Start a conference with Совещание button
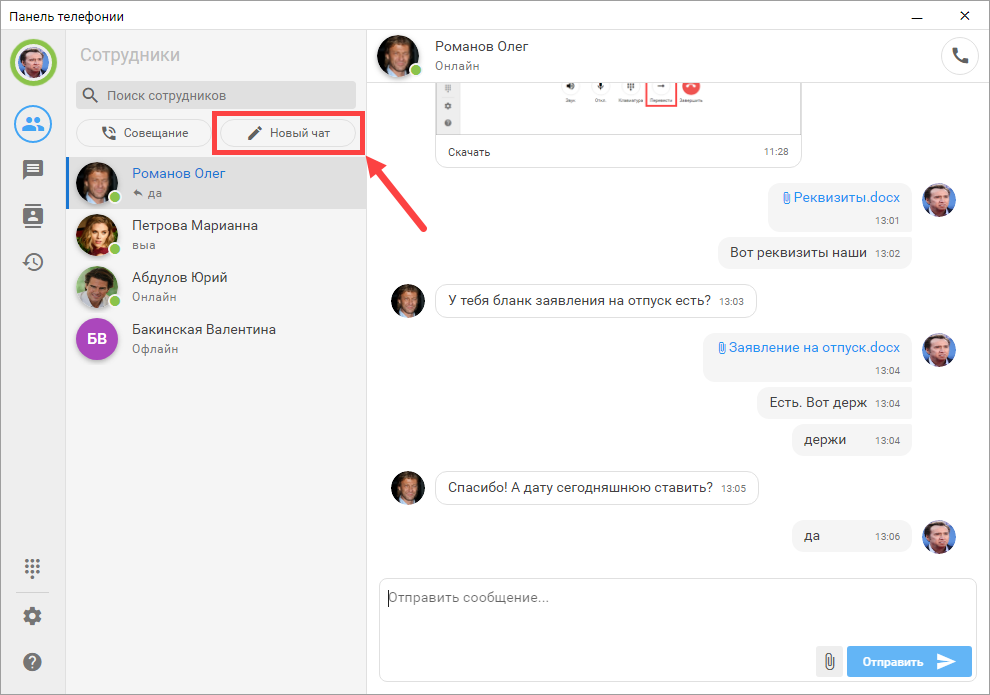This screenshot has width=990, height=695. pos(144,133)
